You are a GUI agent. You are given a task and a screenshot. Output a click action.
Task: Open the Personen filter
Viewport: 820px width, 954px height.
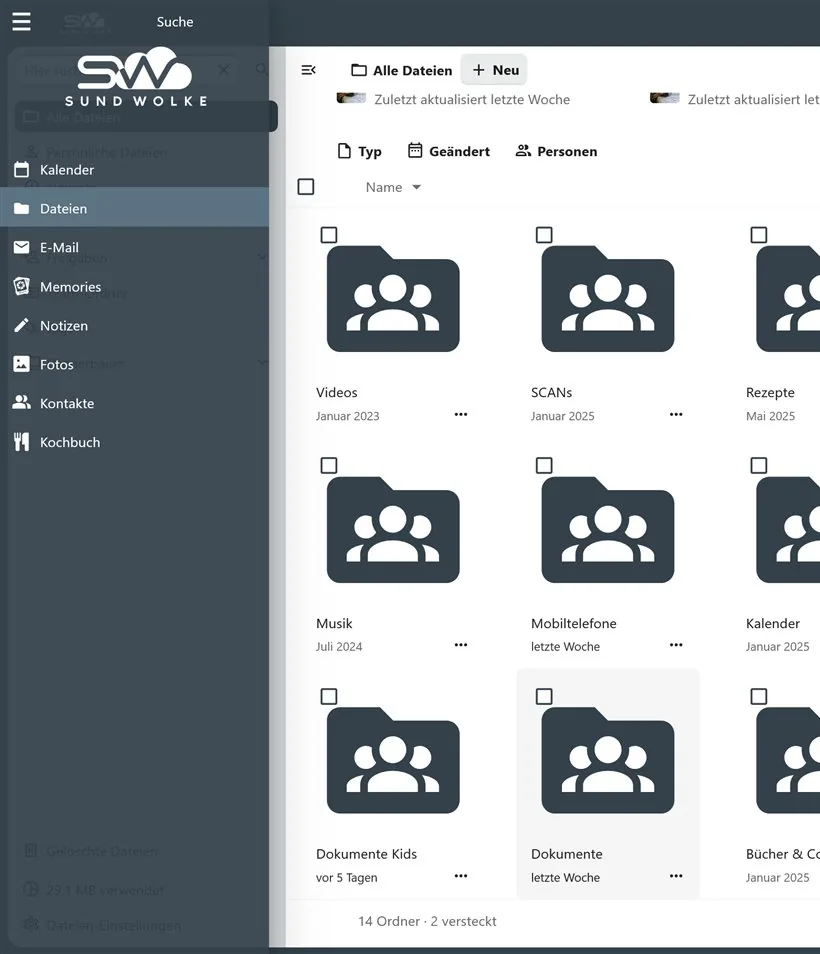557,151
